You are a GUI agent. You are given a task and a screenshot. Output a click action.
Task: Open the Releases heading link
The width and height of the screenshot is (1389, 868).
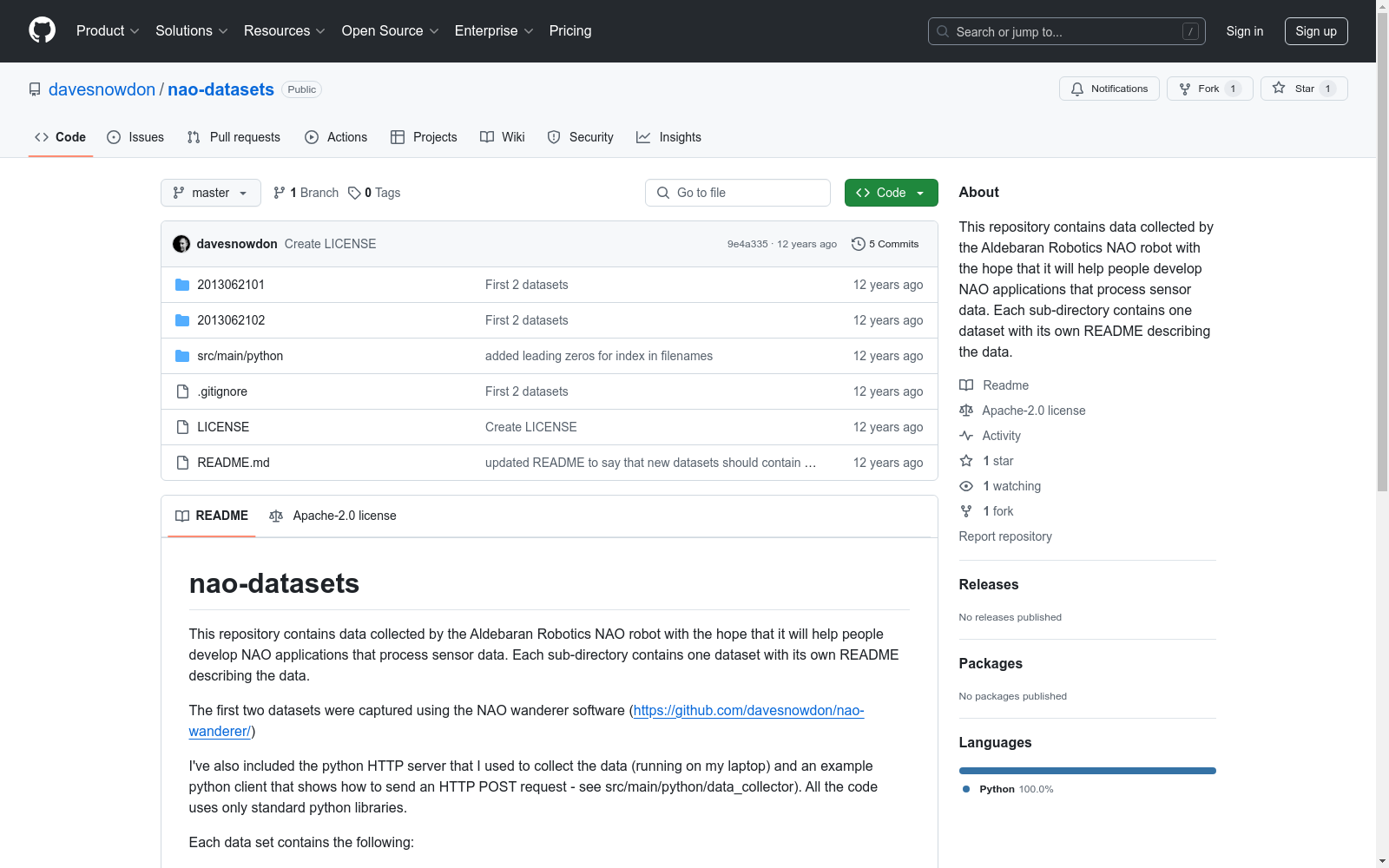tap(989, 584)
